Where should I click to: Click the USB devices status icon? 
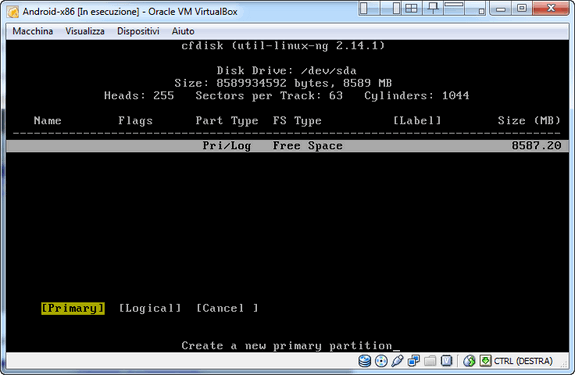click(397, 361)
